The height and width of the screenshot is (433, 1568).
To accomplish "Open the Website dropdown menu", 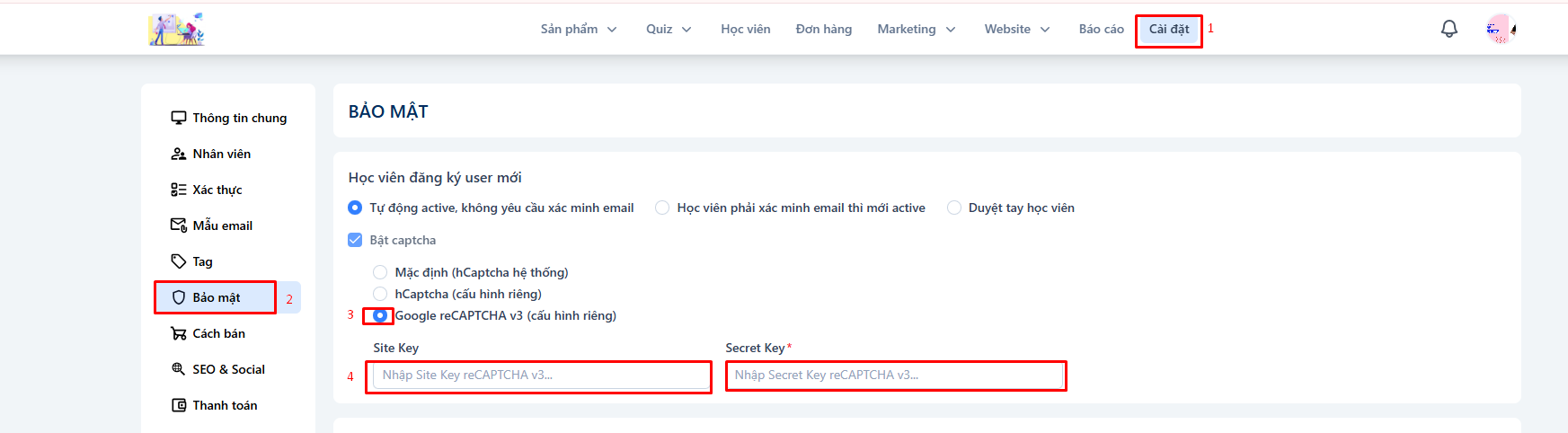I will pyautogui.click(x=1016, y=29).
